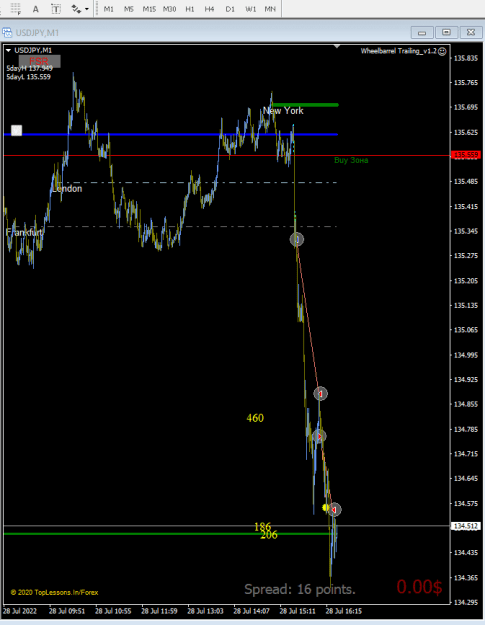Click the trade circle marker near 134.855
Screen dimensions: 485x625
320,394
